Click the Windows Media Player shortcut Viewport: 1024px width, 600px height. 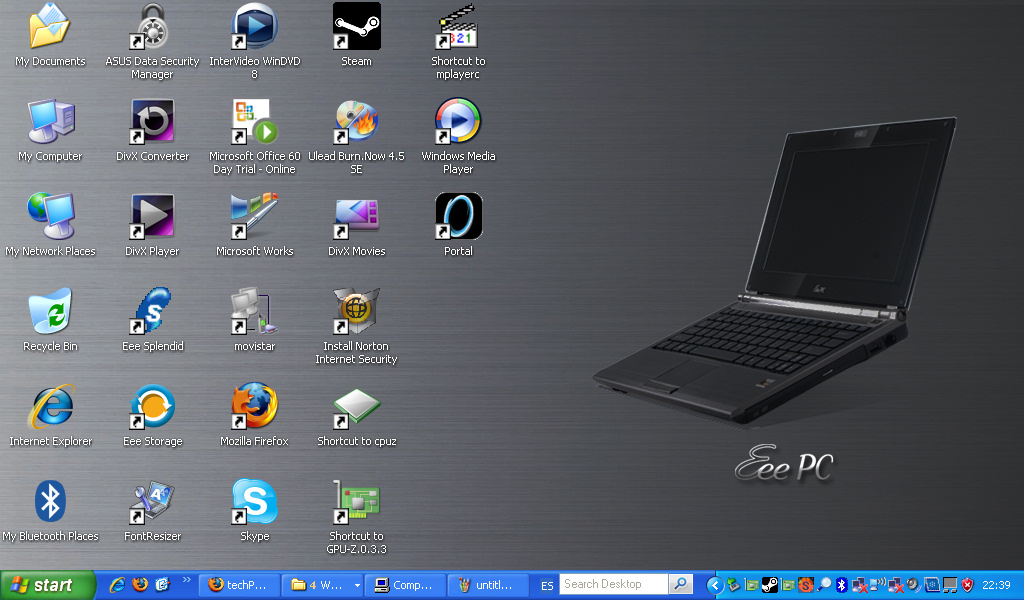click(458, 122)
